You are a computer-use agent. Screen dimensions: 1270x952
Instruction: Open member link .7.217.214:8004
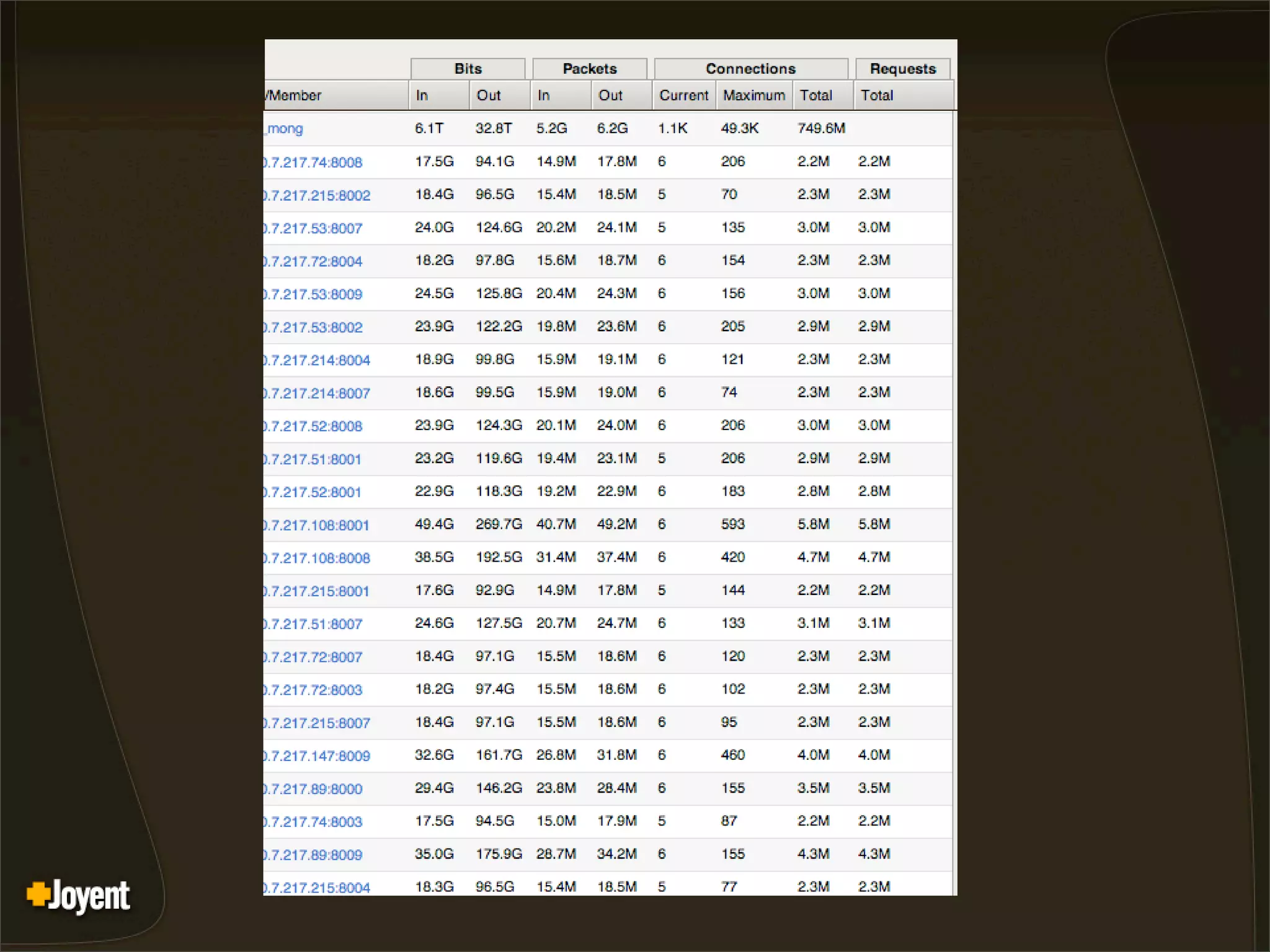317,360
